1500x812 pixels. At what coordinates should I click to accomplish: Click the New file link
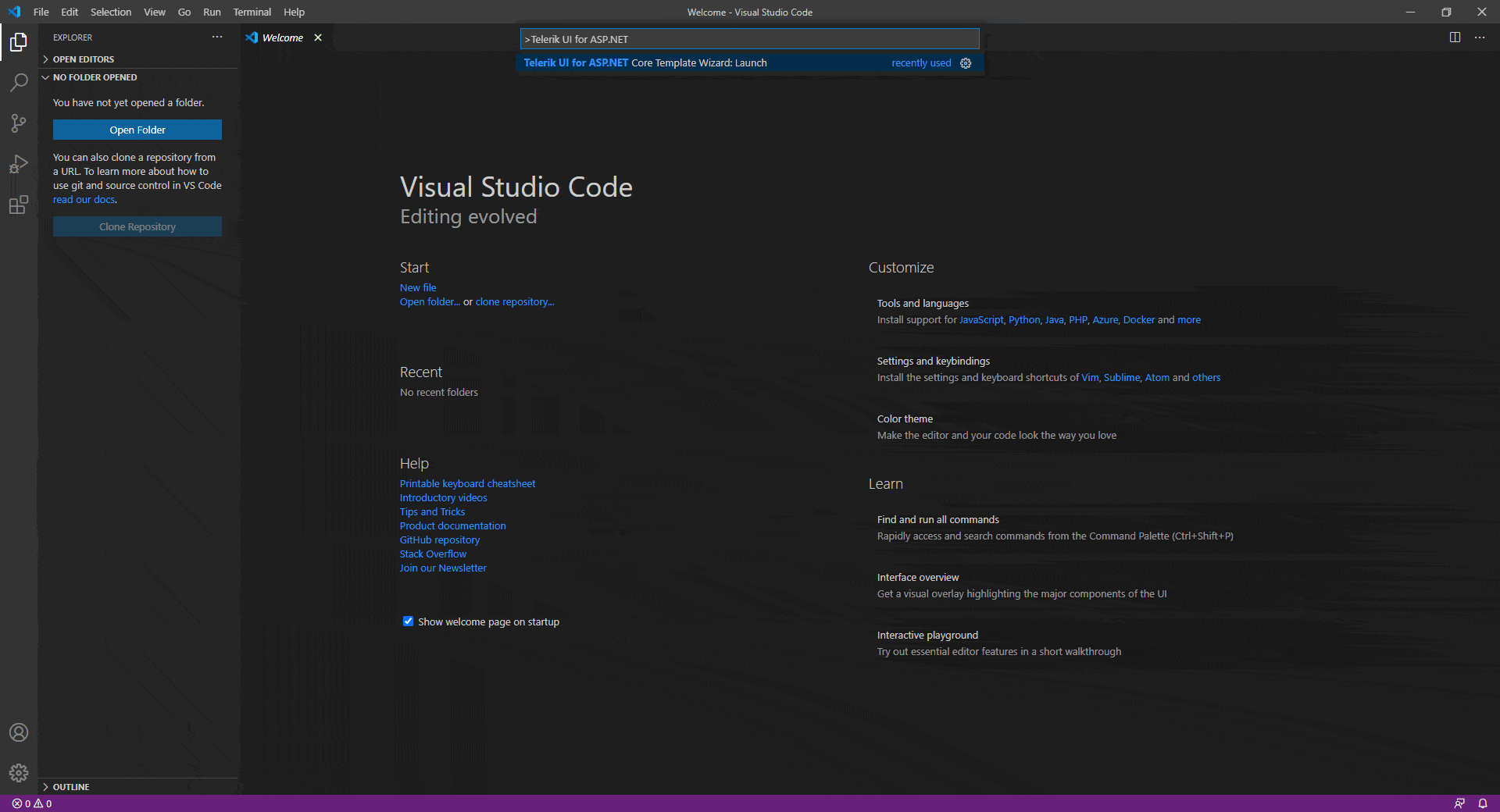pos(418,288)
